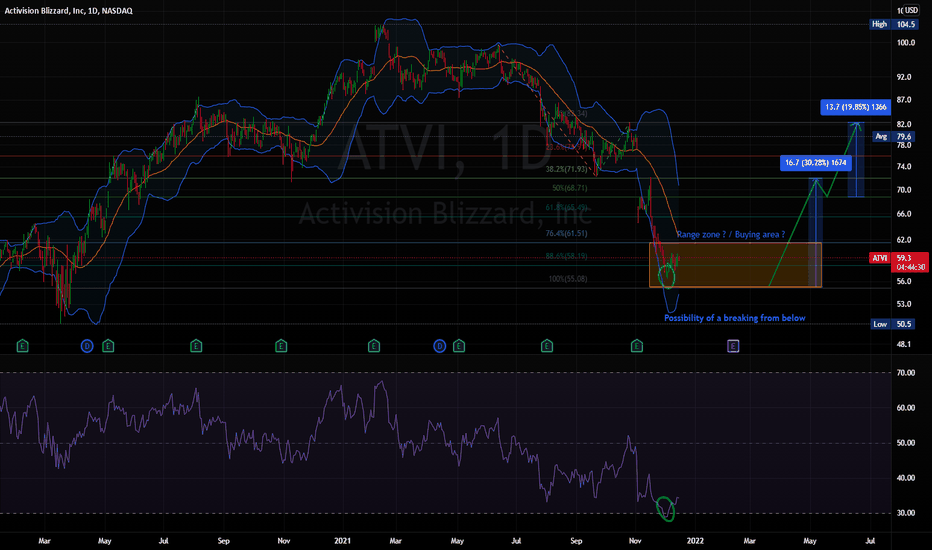This screenshot has height=550, width=932.
Task: Open the earnings marker in August 2020
Action: [196, 345]
